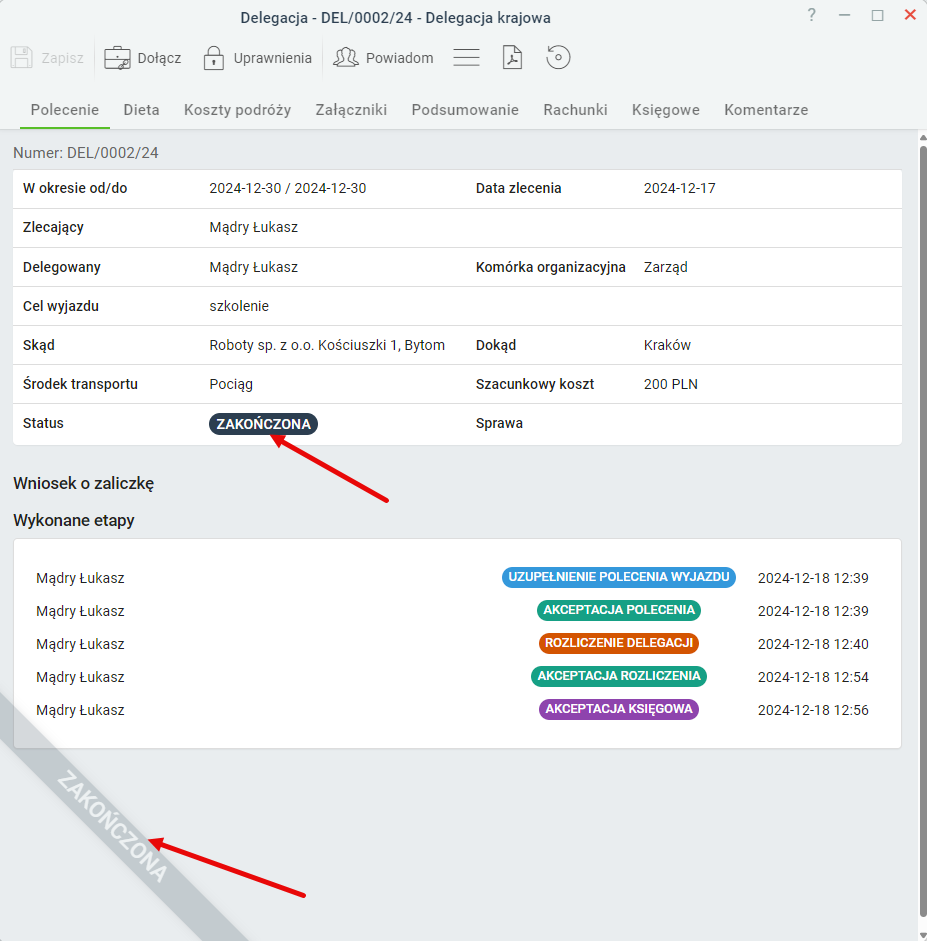Click the window title Delegacja DEL/0002/24
The width and height of the screenshot is (927, 941).
click(395, 18)
